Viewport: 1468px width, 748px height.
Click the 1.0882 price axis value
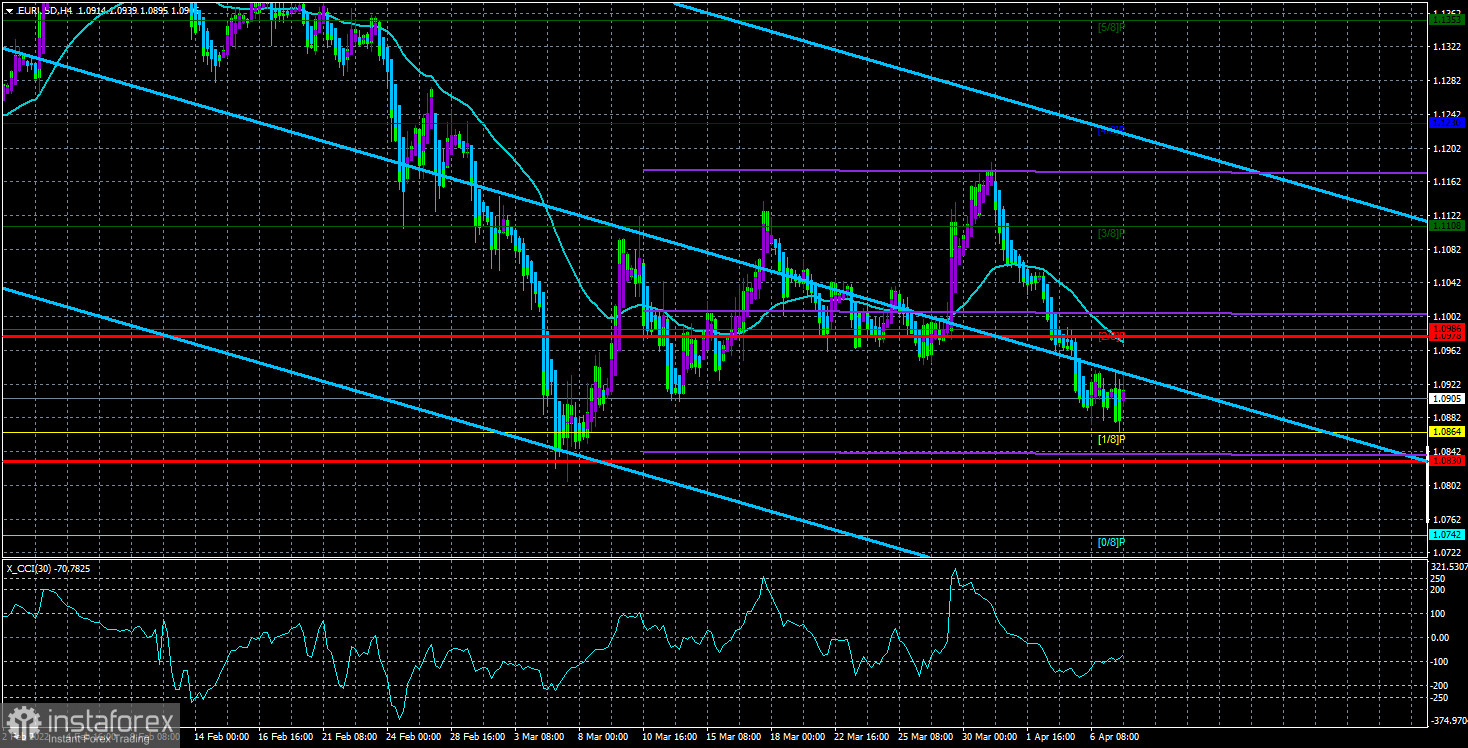click(1447, 418)
